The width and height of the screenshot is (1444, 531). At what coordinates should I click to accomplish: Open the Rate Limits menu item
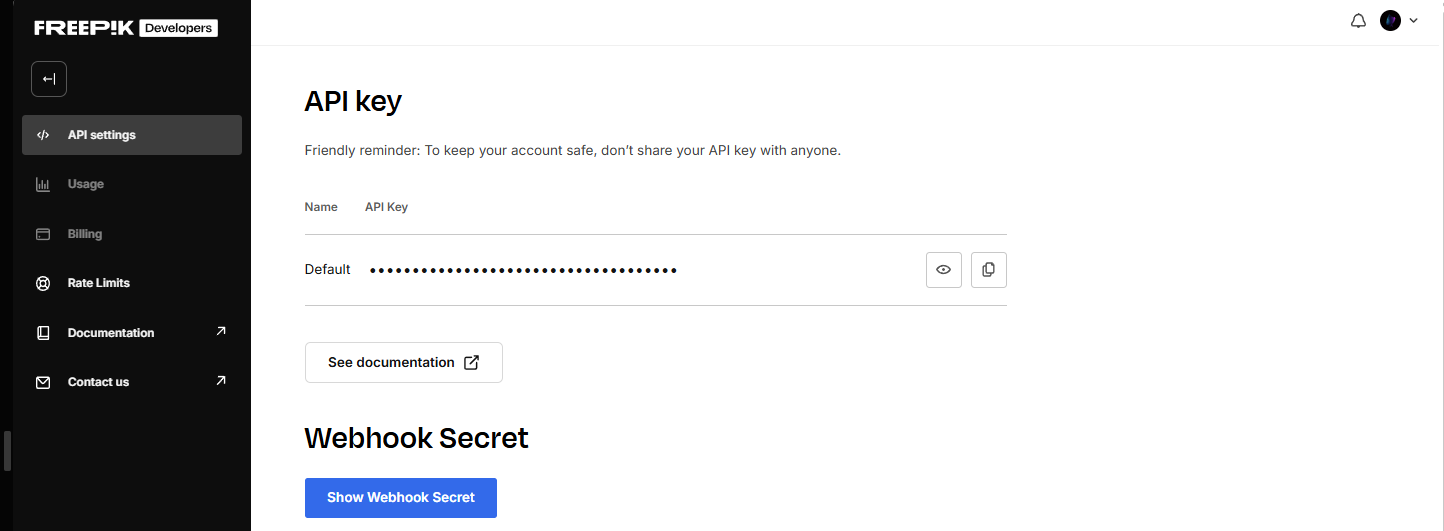click(x=132, y=283)
